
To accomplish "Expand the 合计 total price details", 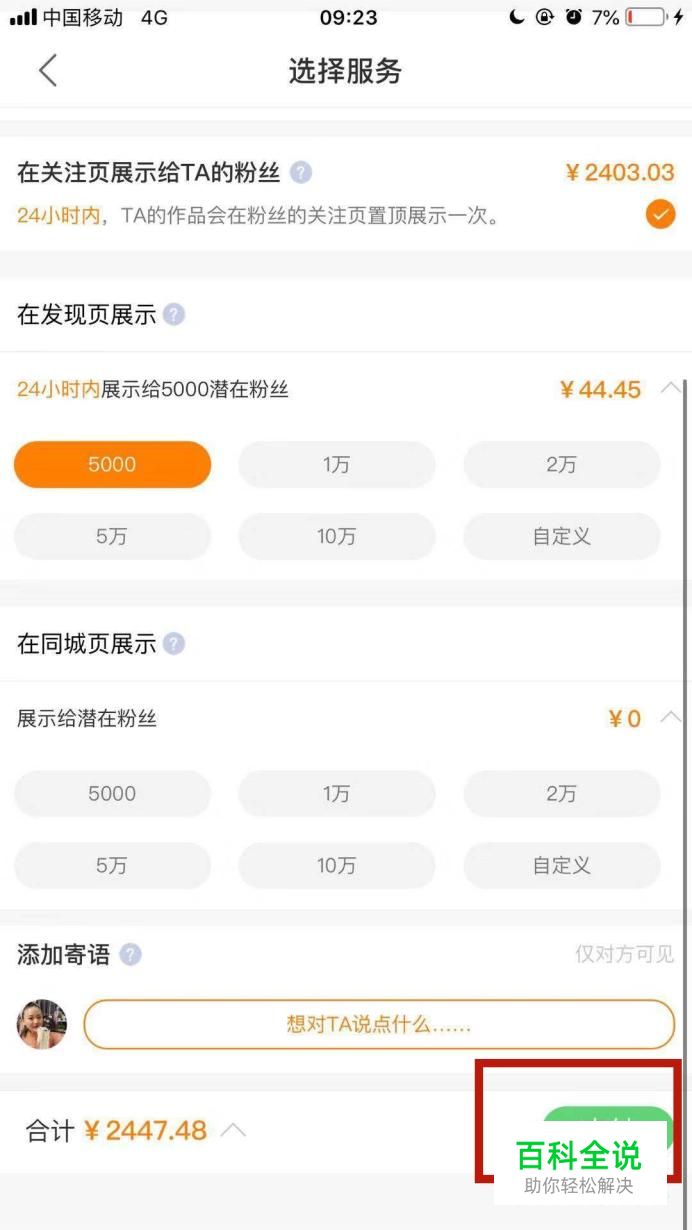I will coord(233,1130).
